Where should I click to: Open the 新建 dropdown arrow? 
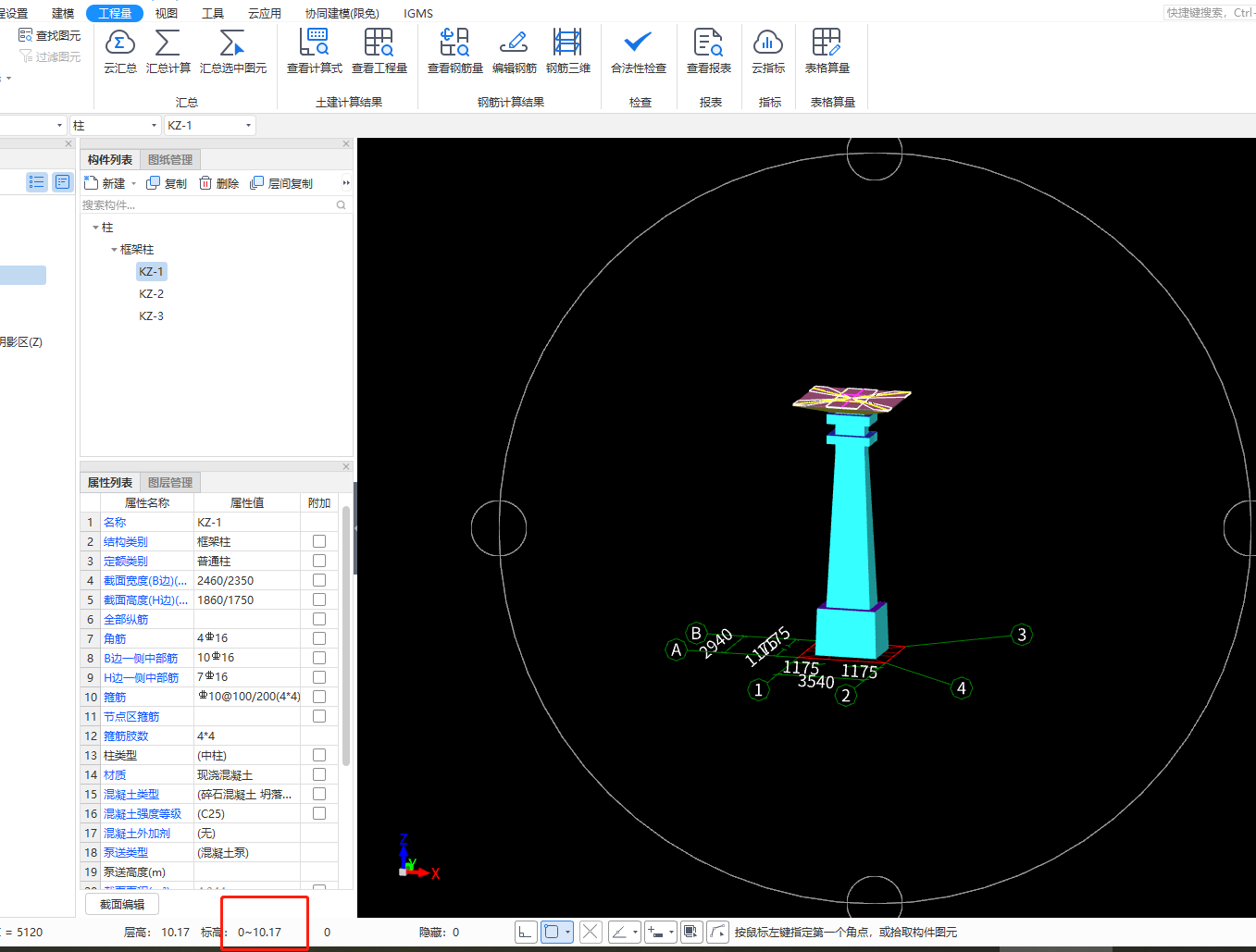133,183
